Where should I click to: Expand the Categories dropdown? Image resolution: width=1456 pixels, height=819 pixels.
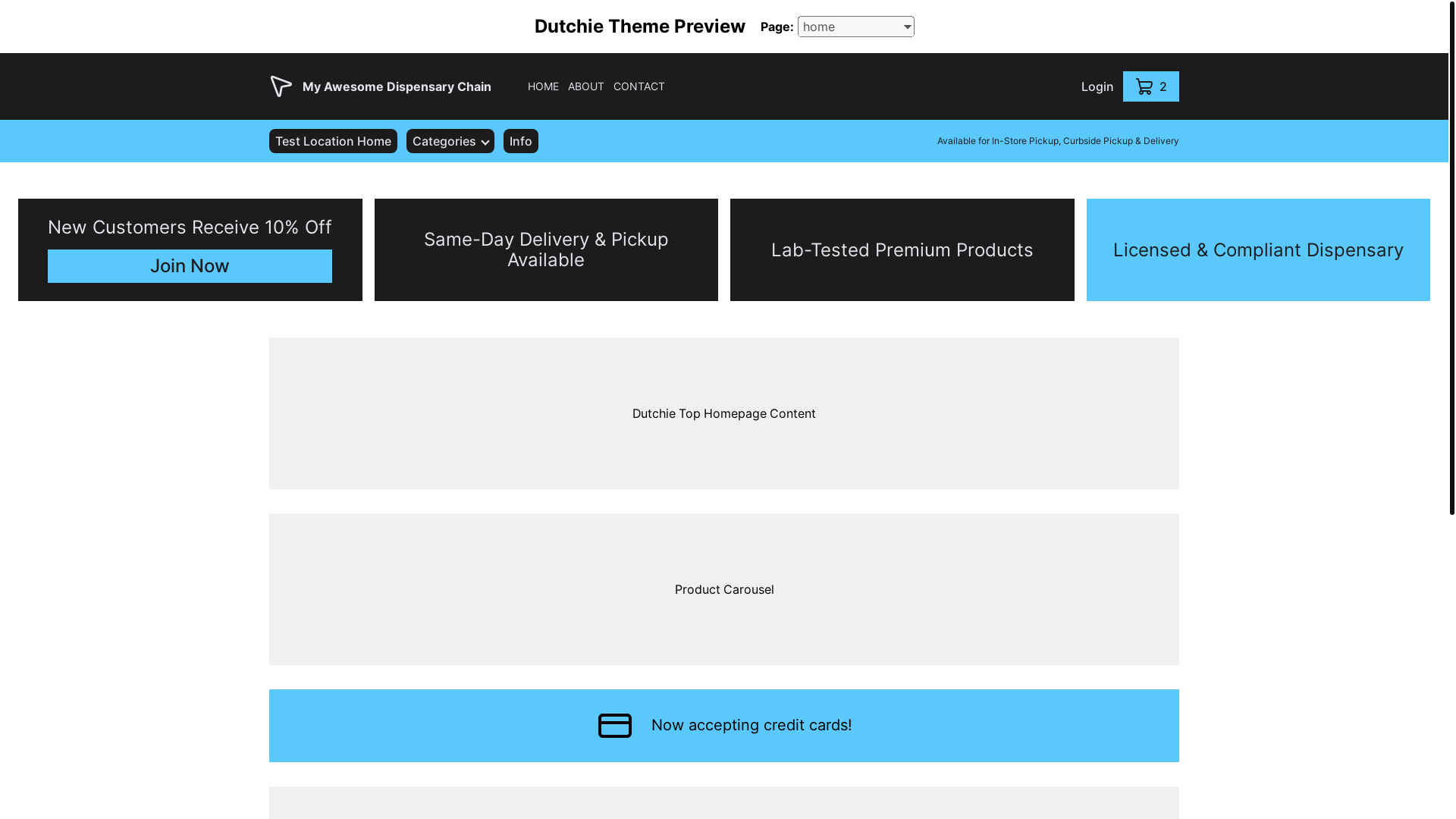tap(450, 141)
